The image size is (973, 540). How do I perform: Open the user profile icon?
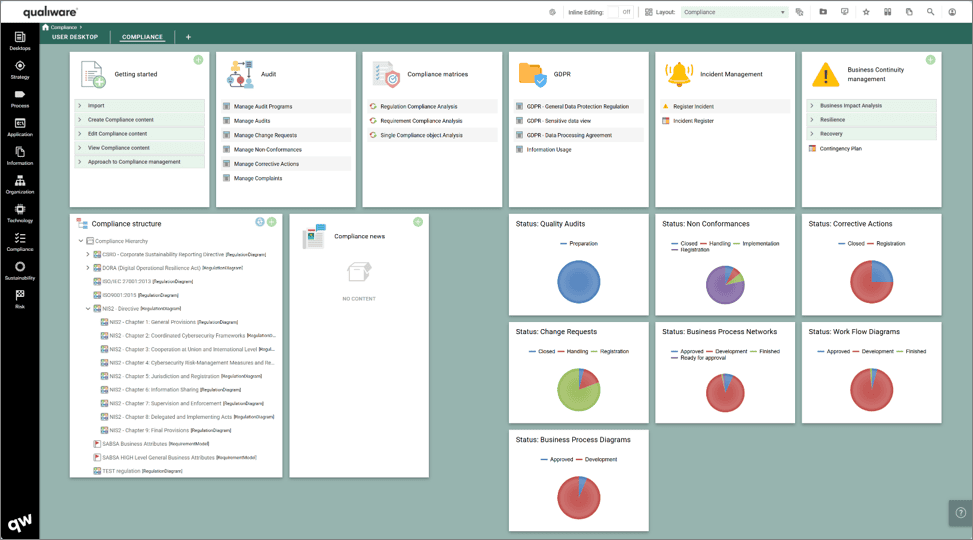[x=952, y=12]
